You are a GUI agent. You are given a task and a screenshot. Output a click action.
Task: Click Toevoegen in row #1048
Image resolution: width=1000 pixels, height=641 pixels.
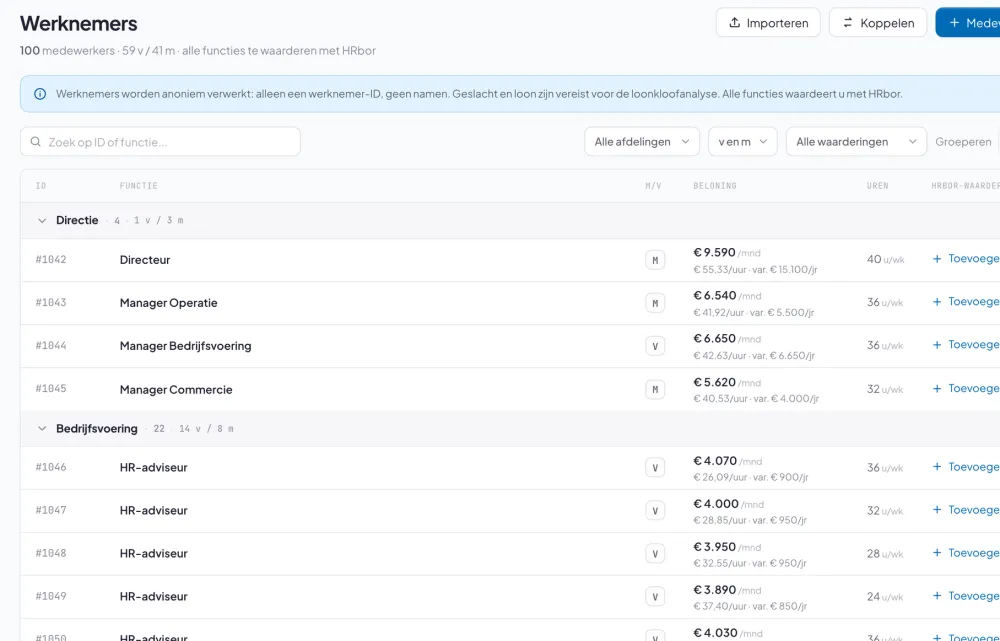pos(966,553)
